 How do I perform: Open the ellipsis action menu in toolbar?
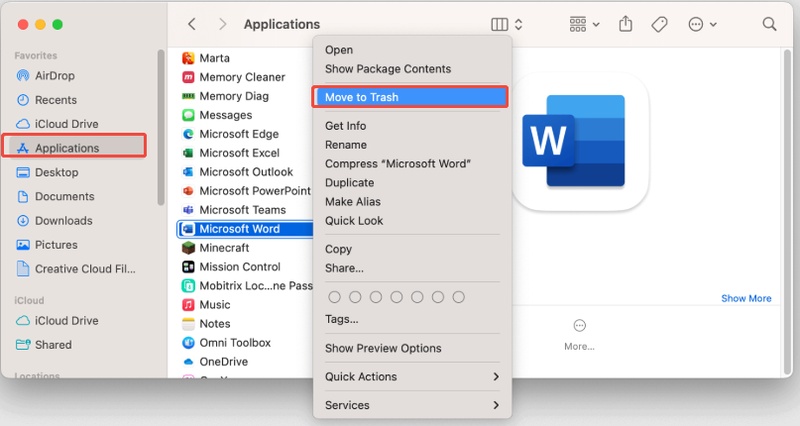click(x=702, y=24)
